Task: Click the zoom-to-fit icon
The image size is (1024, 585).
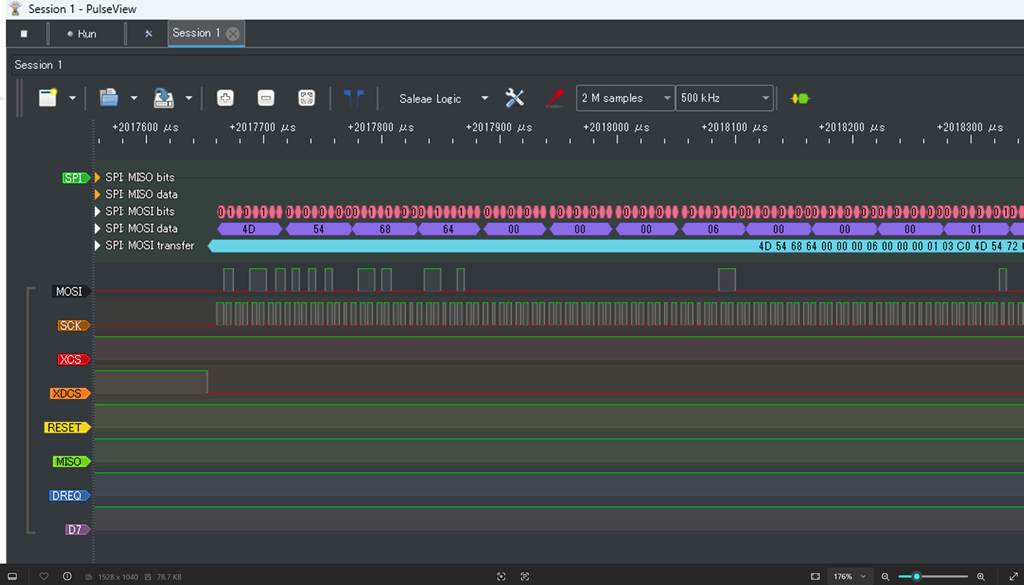Action: tap(306, 98)
